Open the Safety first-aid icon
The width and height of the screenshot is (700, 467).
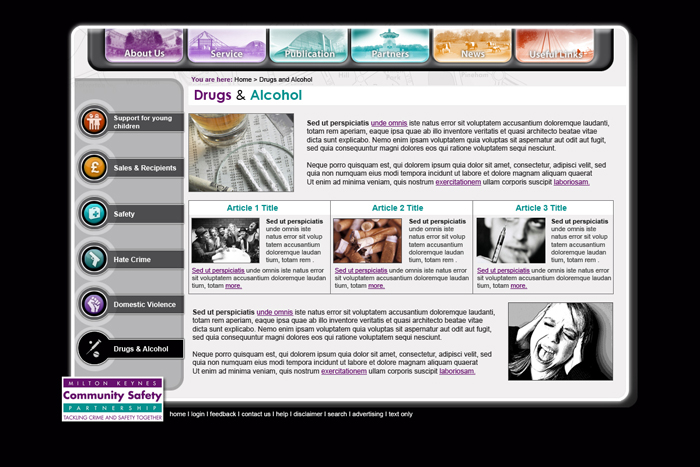94,213
